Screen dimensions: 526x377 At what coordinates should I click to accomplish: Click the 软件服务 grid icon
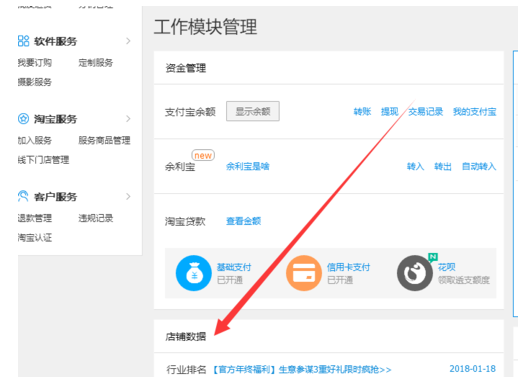coord(23,41)
